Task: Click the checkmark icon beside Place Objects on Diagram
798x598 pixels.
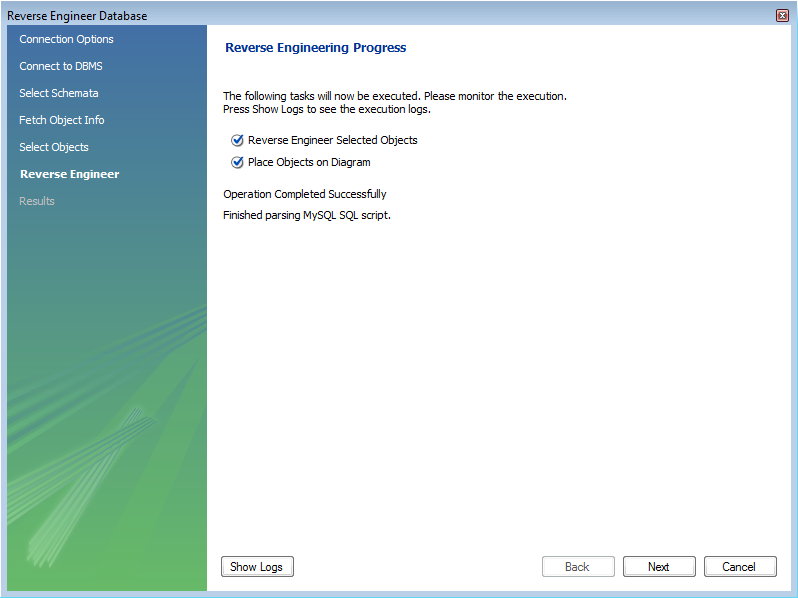Action: (237, 163)
